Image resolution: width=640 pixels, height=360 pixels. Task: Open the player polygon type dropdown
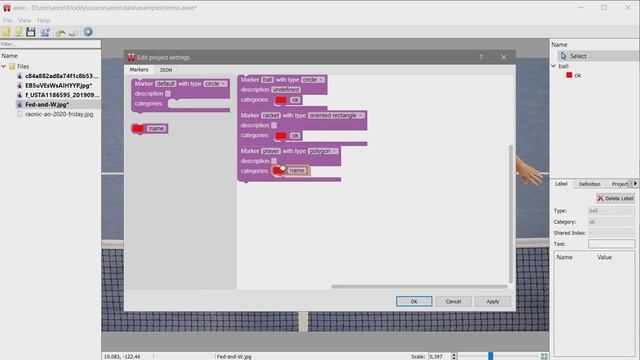[x=323, y=151]
